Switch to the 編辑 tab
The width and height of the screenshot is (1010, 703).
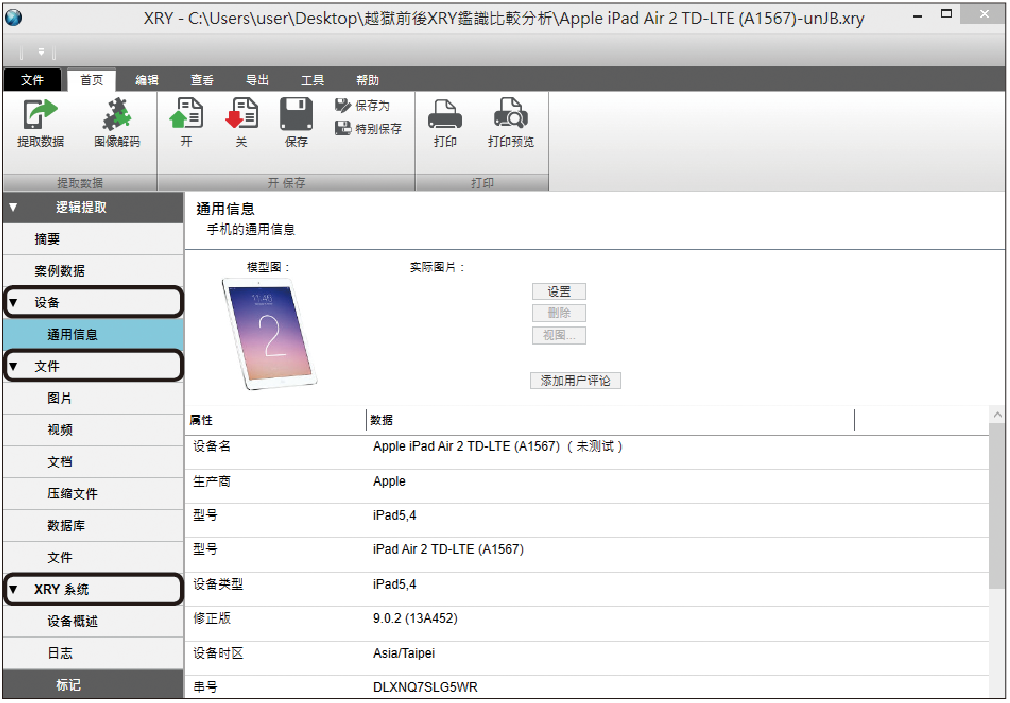pyautogui.click(x=147, y=80)
